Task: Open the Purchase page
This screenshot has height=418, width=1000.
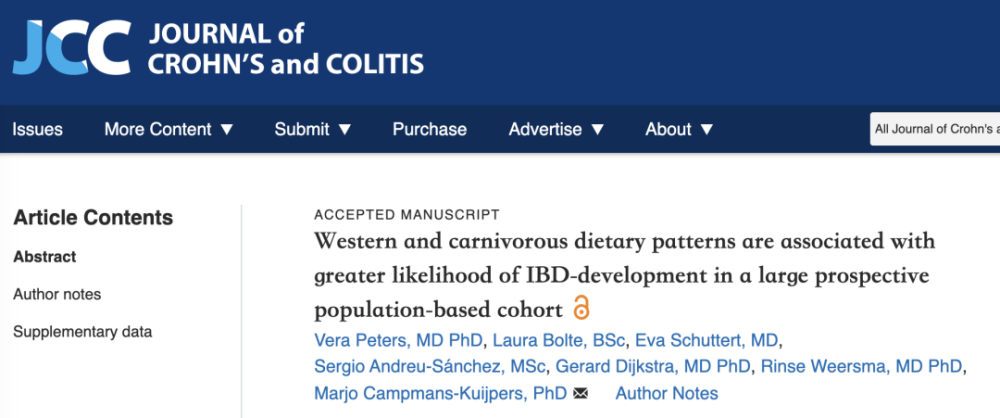Action: click(429, 129)
